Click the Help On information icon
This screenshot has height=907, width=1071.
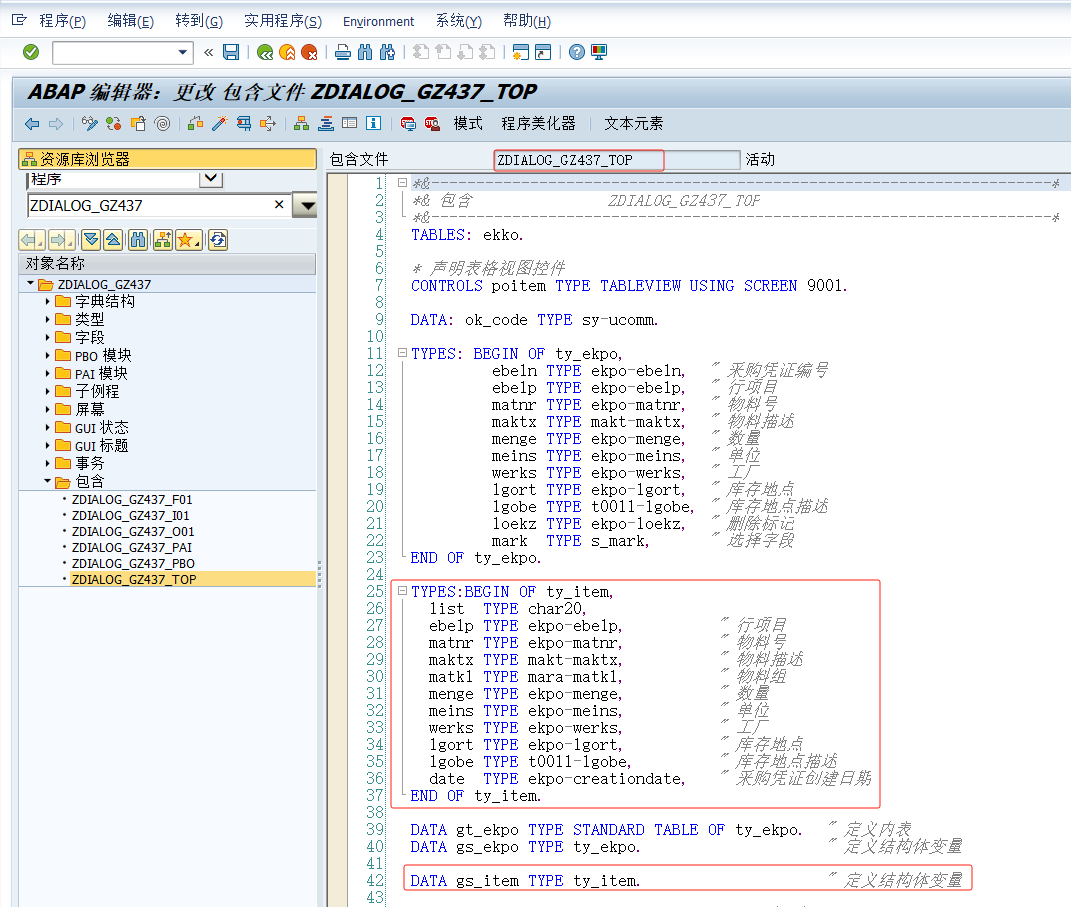[x=373, y=124]
